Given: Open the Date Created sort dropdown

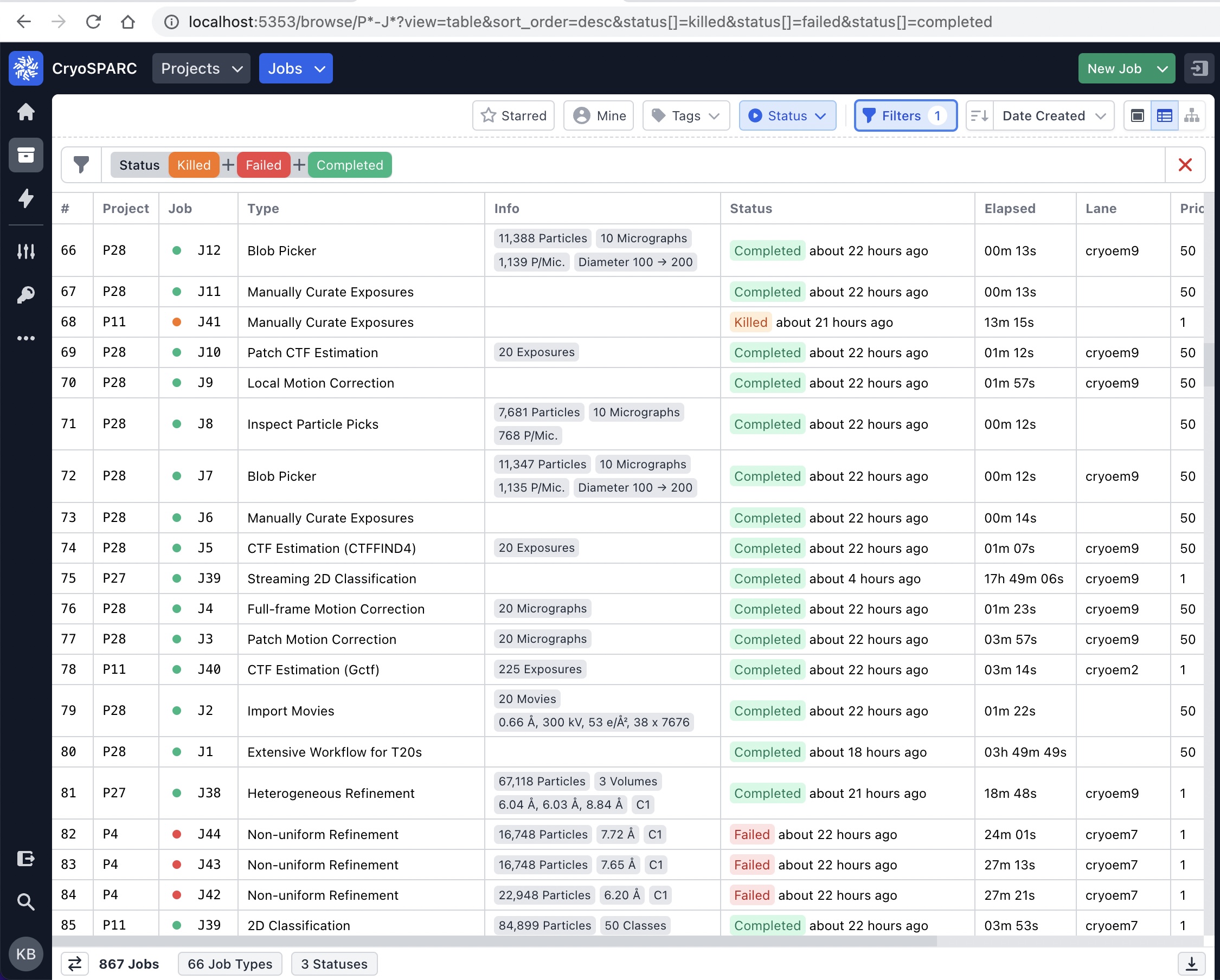Looking at the screenshot, I should (1053, 115).
